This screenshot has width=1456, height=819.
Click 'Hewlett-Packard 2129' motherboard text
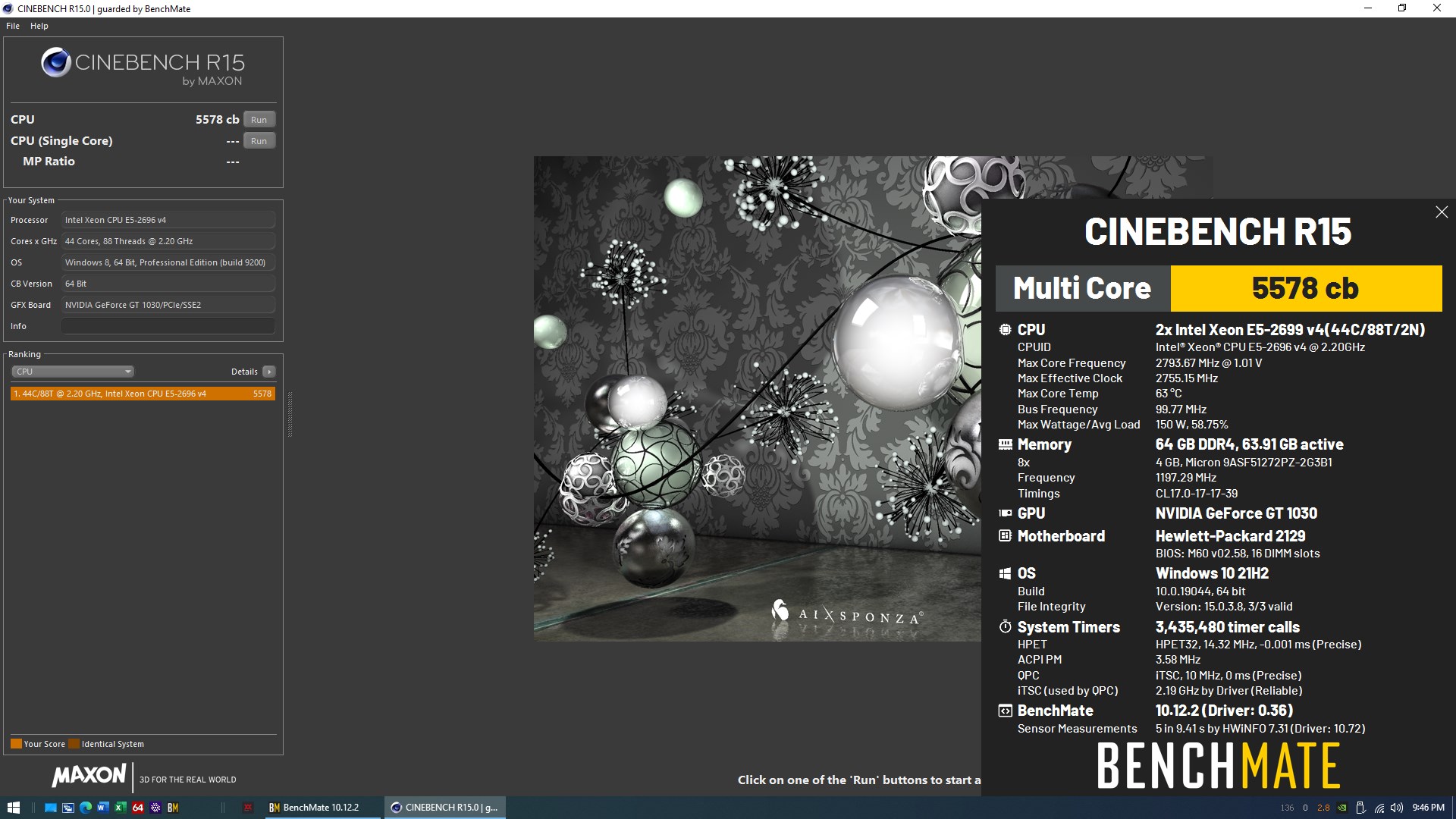pyautogui.click(x=1230, y=536)
